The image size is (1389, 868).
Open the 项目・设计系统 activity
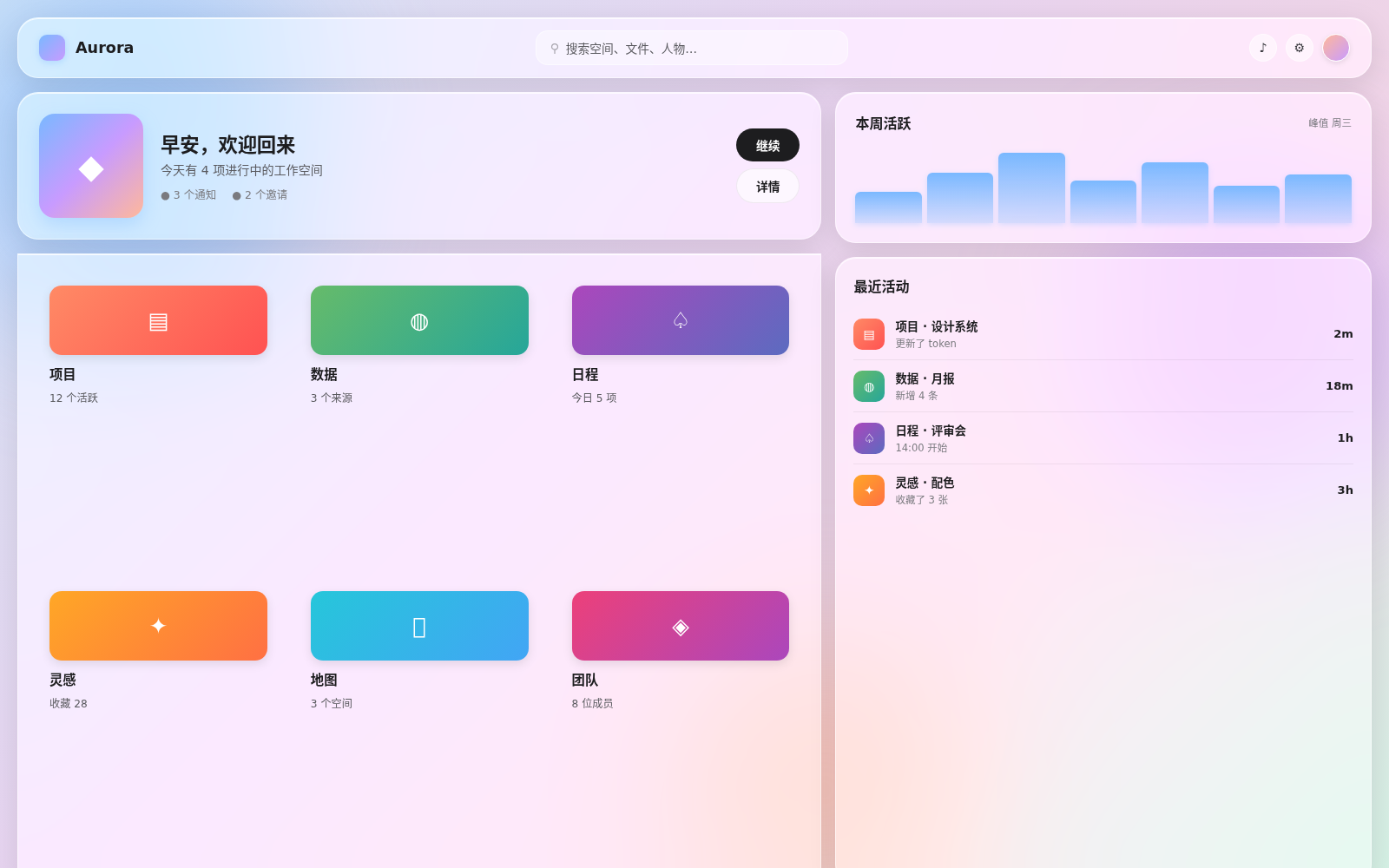[x=1103, y=334]
